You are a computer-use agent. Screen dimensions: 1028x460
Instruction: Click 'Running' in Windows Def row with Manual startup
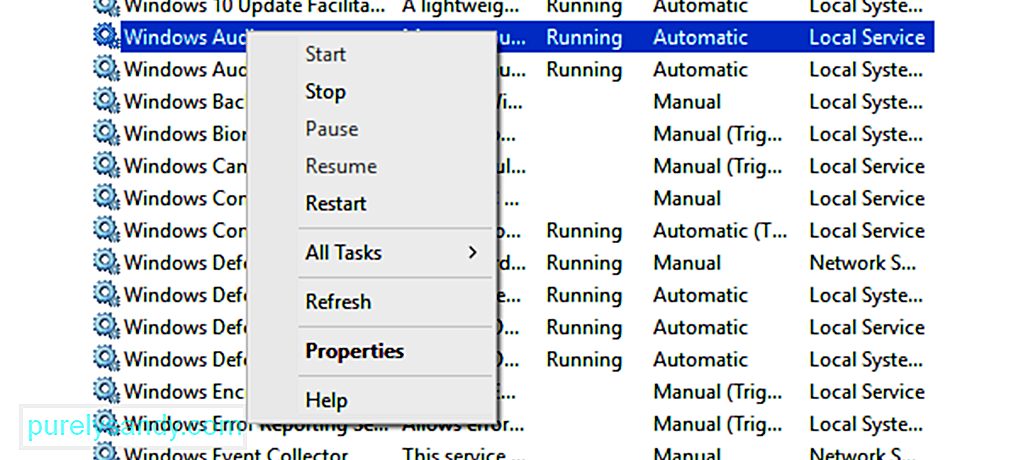point(584,263)
